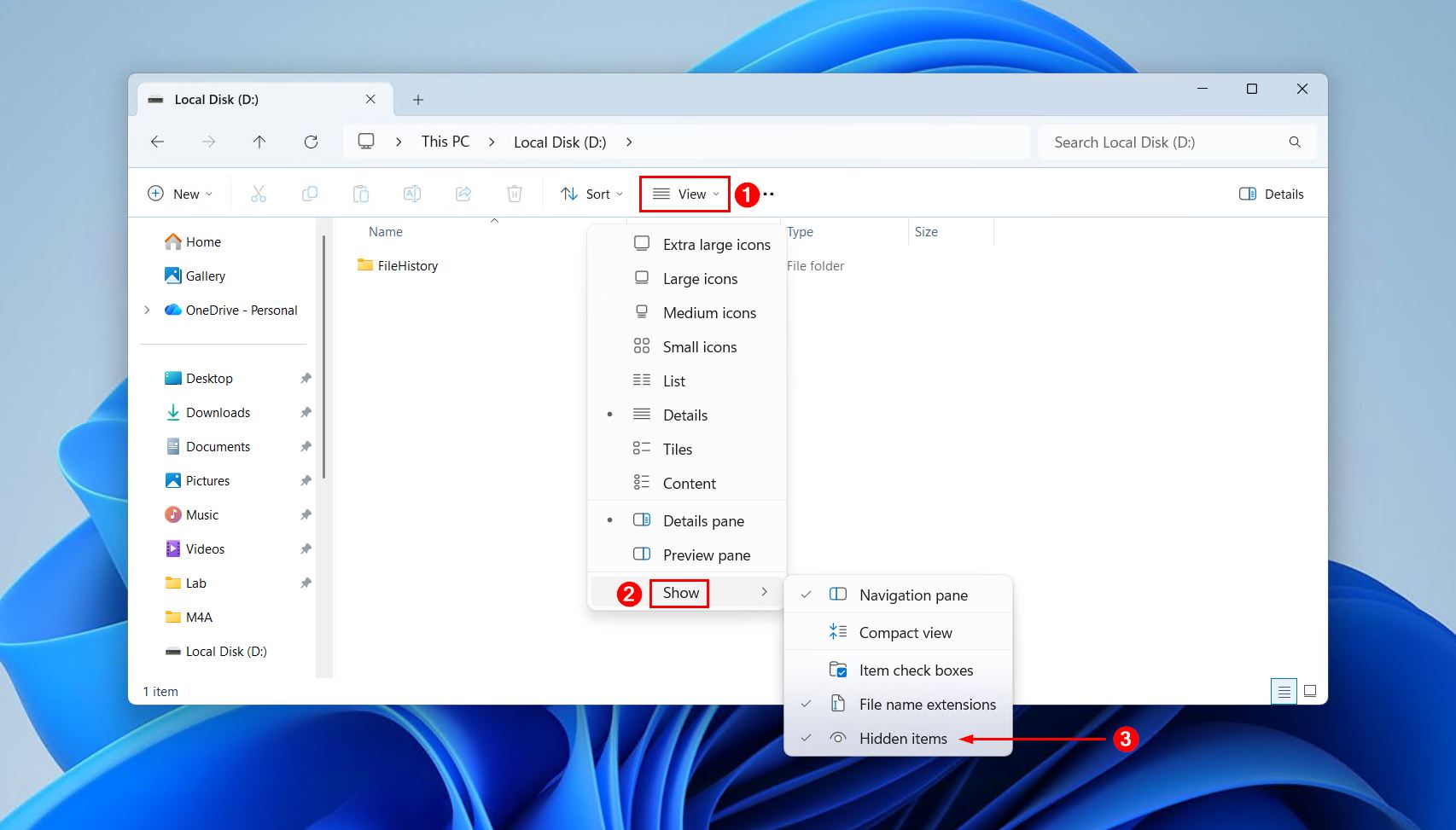Choose Small icons view

coord(687,346)
